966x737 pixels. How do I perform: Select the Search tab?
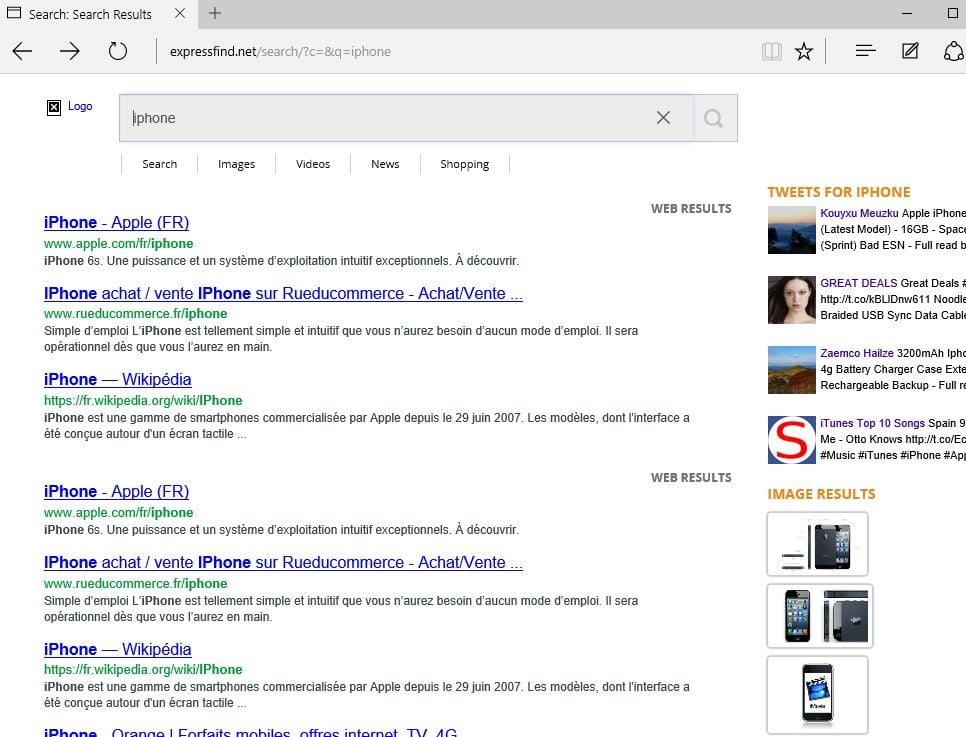click(x=160, y=164)
